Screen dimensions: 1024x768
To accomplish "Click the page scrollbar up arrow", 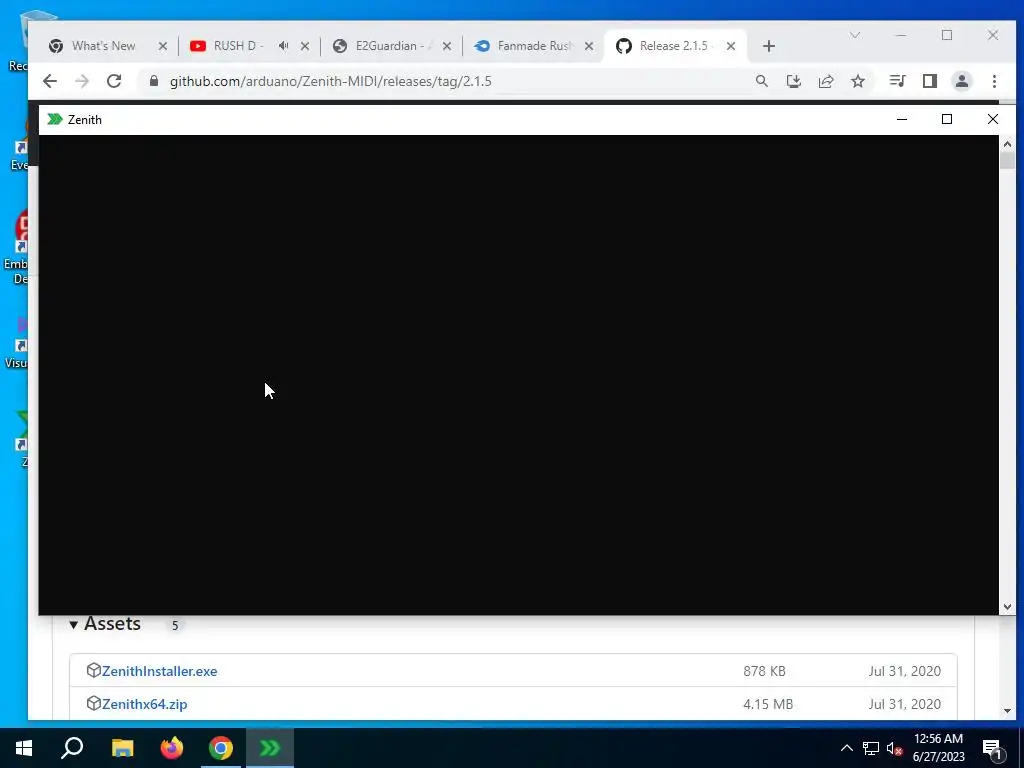I will 1007,144.
